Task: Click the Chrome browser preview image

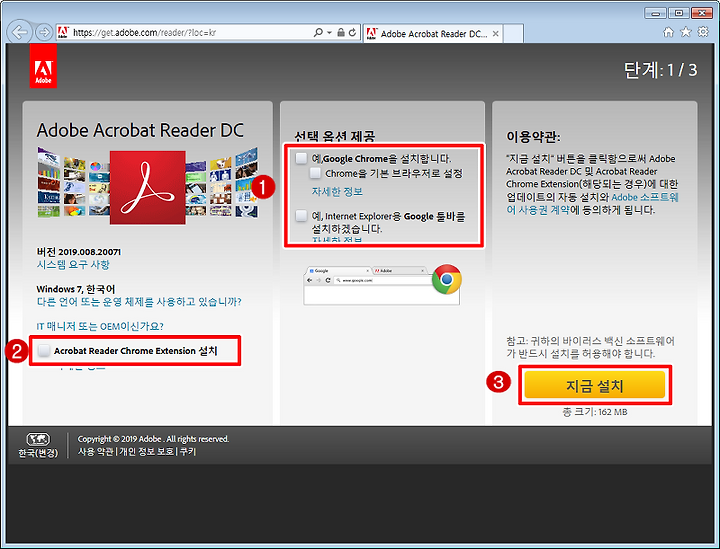Action: (381, 285)
